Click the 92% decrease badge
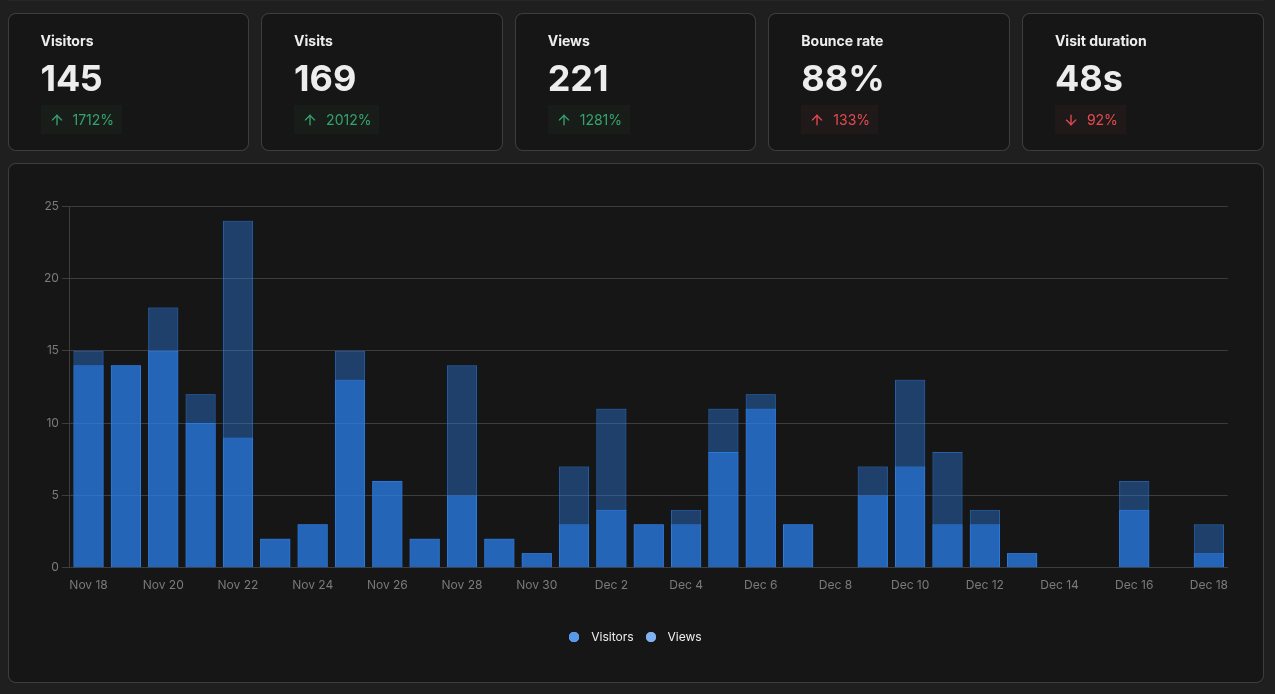The width and height of the screenshot is (1275, 694). (1090, 119)
